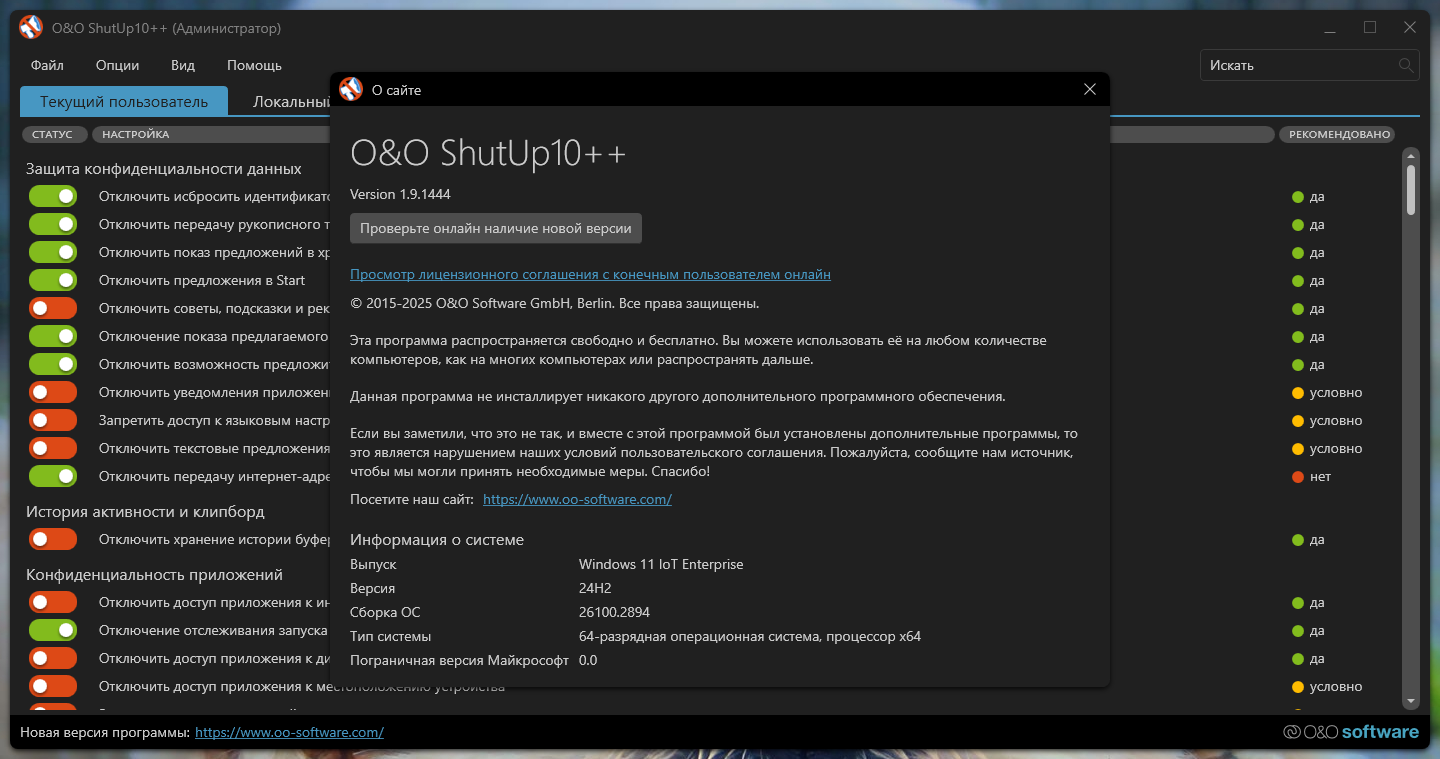
Task: Click the scrollbar up arrow
Action: pyautogui.click(x=1411, y=155)
